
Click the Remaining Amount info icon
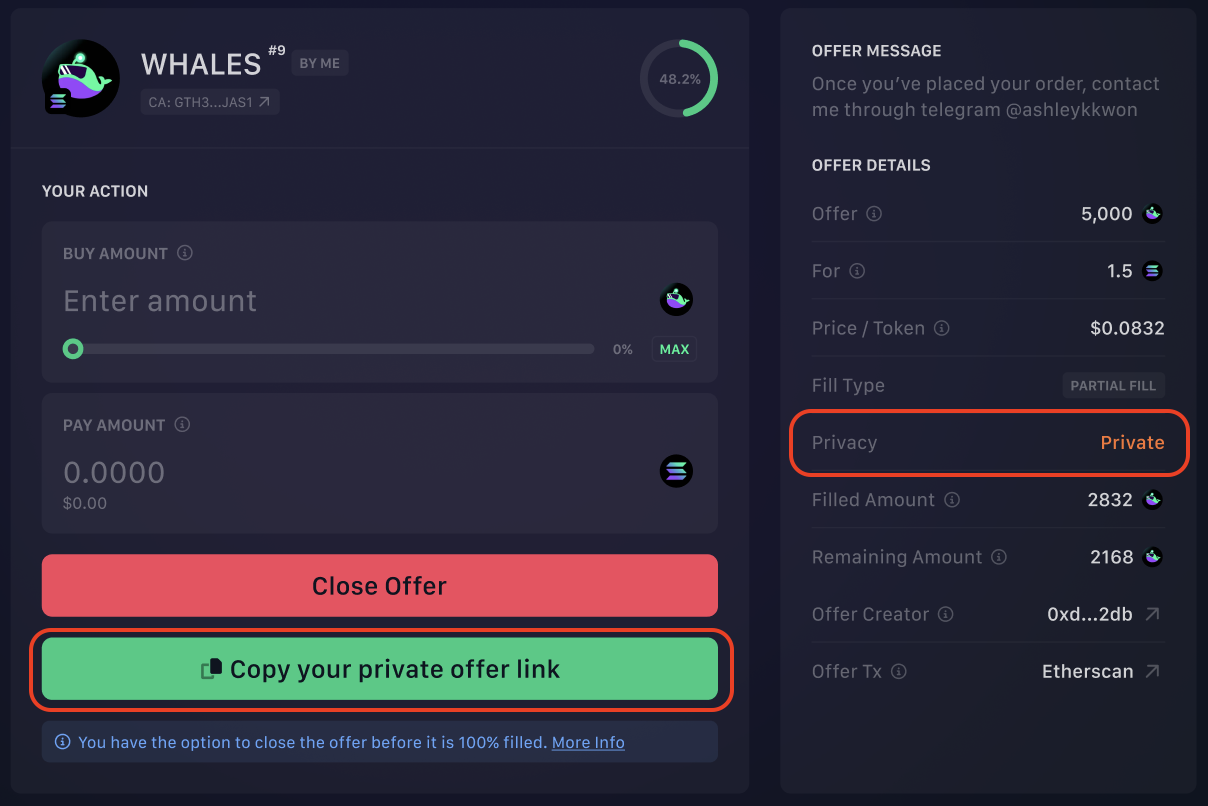click(x=998, y=557)
